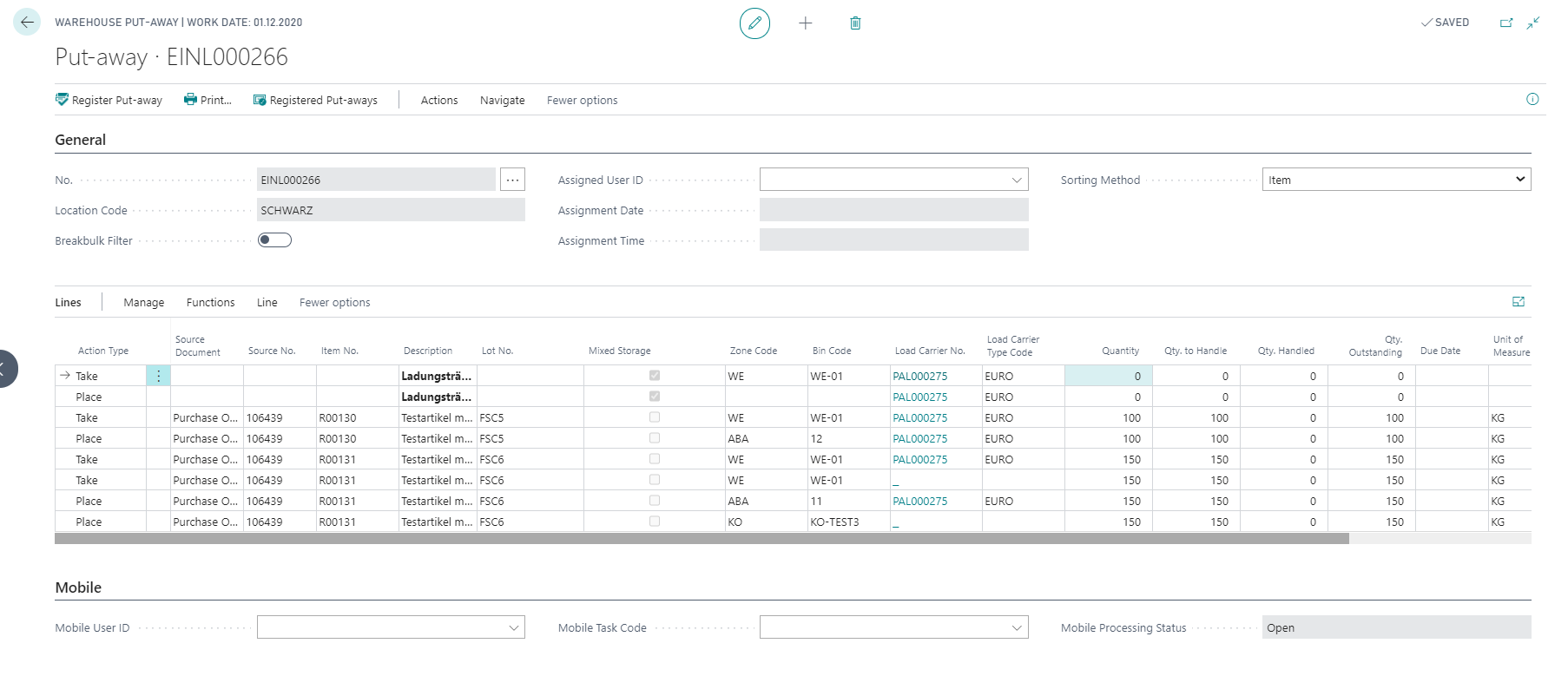This screenshot has width=1568, height=676.
Task: Open row options menu for Take line
Action: coord(158,376)
